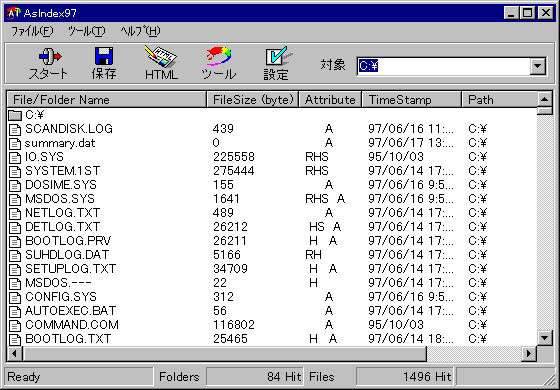This screenshot has height=390, width=560.
Task: Click file icon beside summary.dat
Action: [x=15, y=143]
